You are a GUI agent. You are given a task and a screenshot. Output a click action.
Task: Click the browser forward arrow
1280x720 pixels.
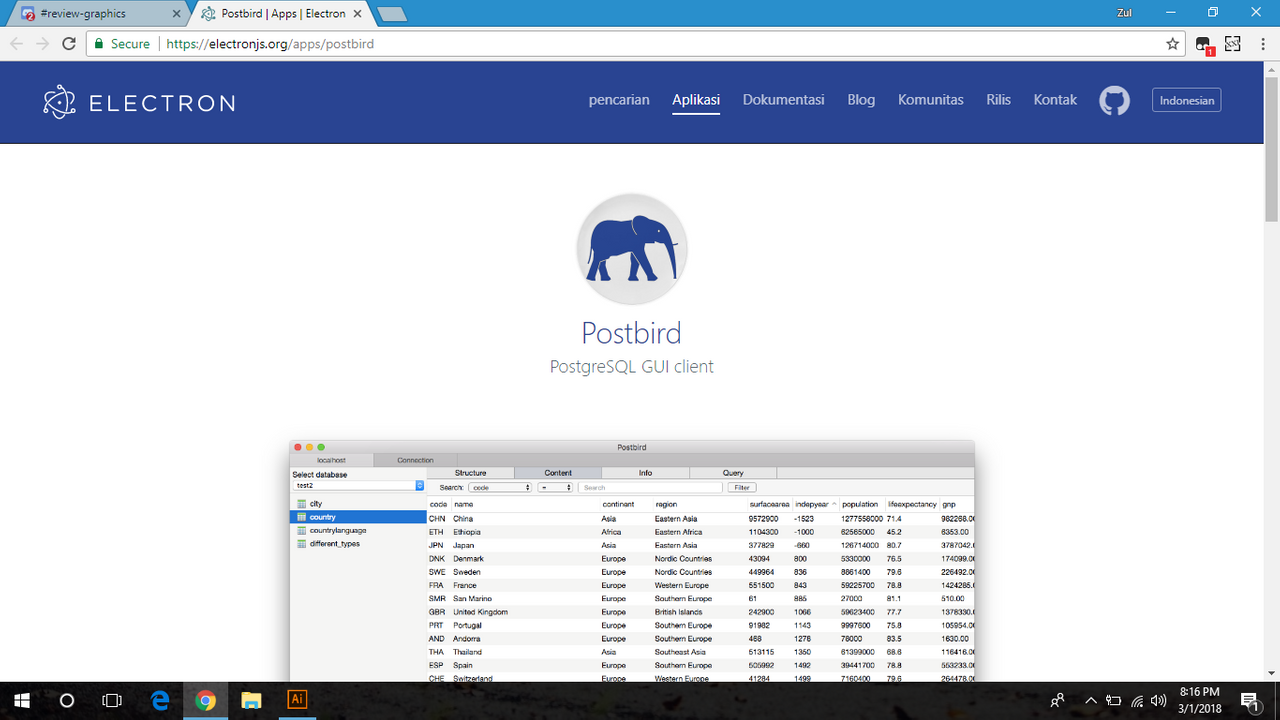pos(43,44)
